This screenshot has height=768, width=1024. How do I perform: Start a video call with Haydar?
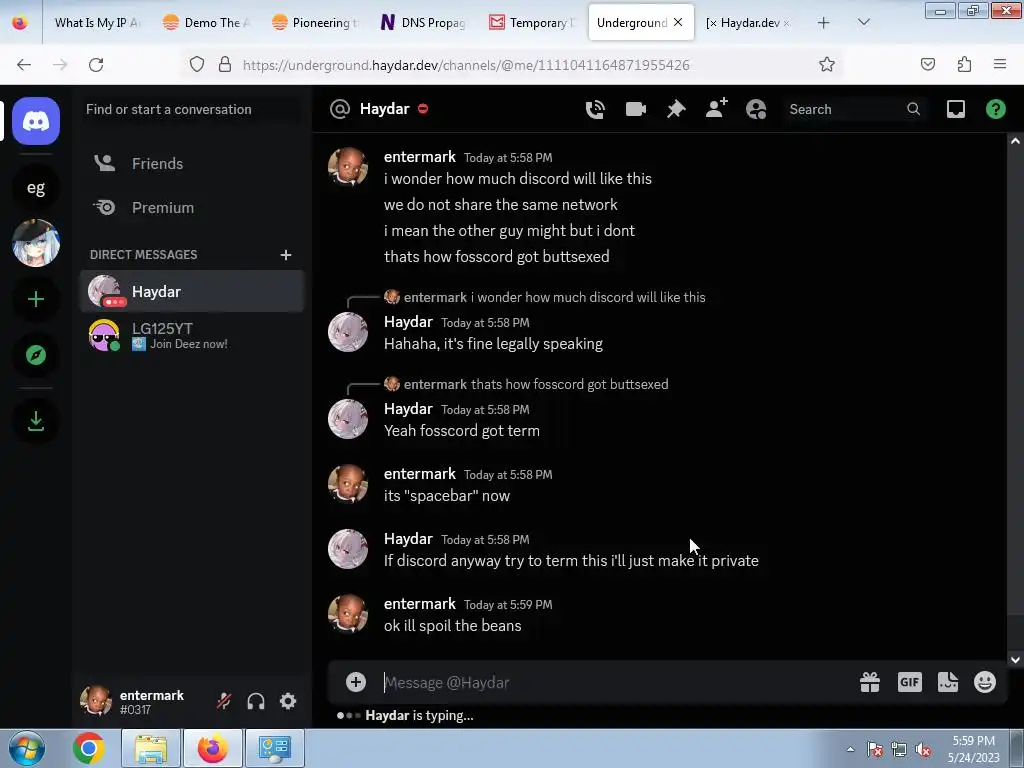point(635,109)
